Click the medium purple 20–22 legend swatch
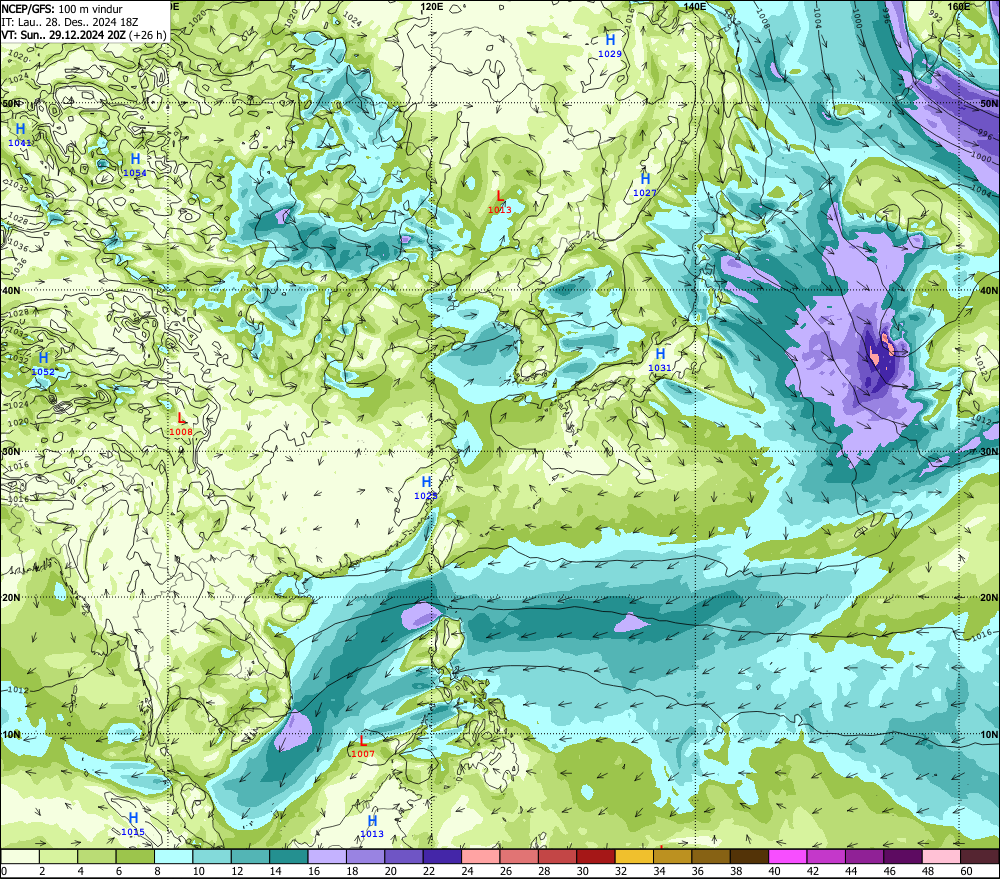Screen dimensions: 1000x879 pos(404,856)
